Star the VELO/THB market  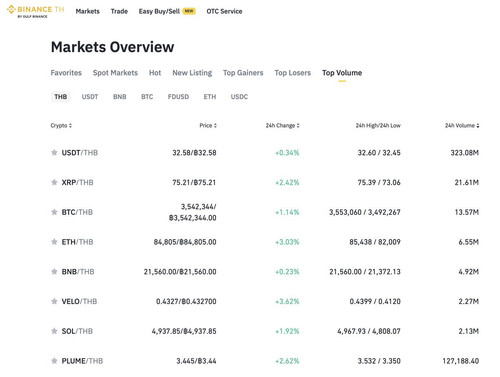54,301
